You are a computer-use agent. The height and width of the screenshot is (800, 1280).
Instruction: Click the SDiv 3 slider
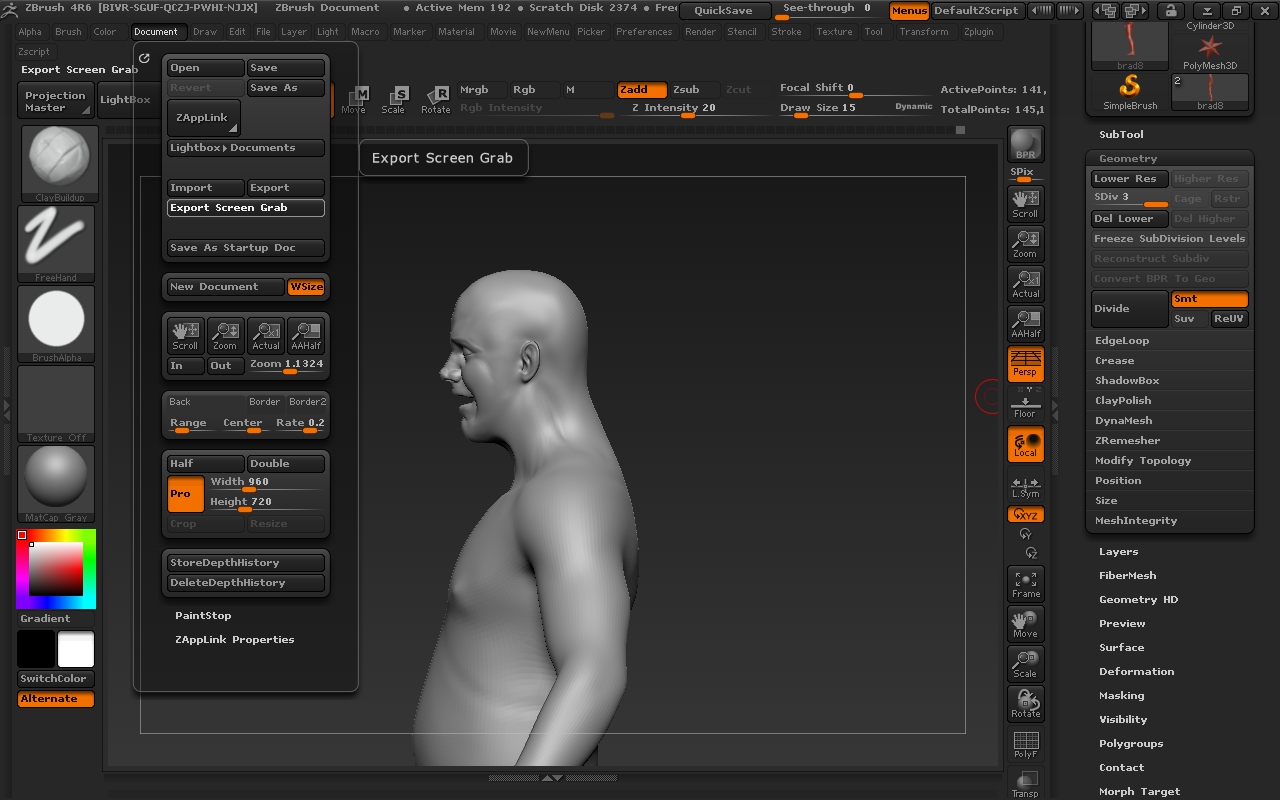[1130, 198]
